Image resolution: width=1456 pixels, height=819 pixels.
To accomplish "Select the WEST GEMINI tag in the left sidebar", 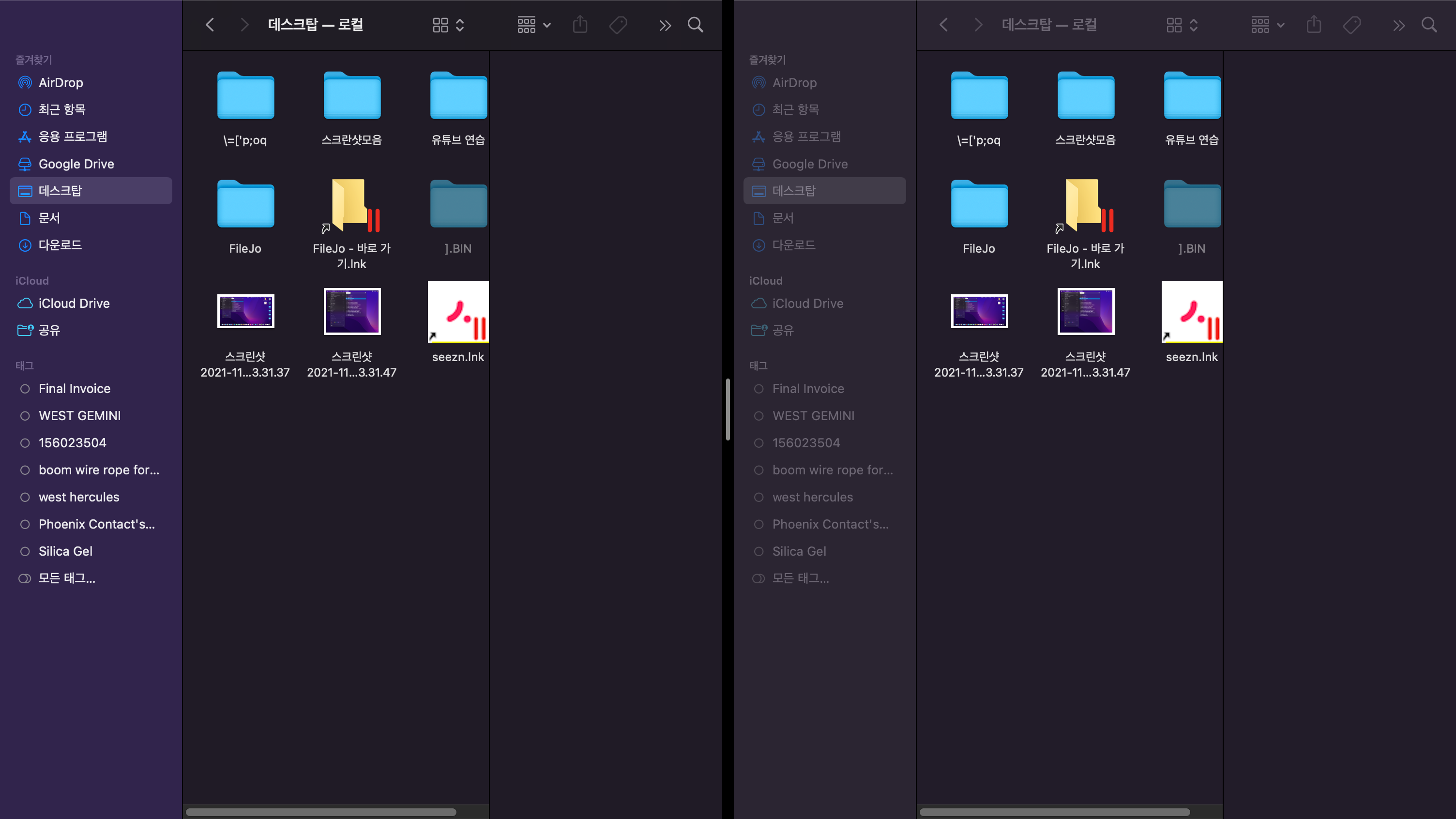I will tap(79, 415).
